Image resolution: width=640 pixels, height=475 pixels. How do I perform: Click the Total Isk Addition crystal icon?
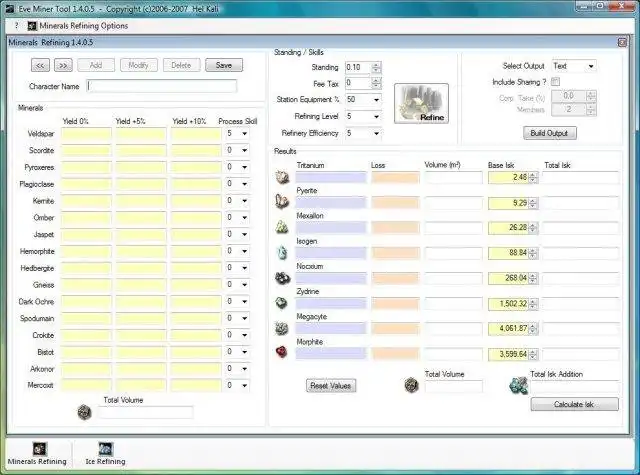click(519, 385)
